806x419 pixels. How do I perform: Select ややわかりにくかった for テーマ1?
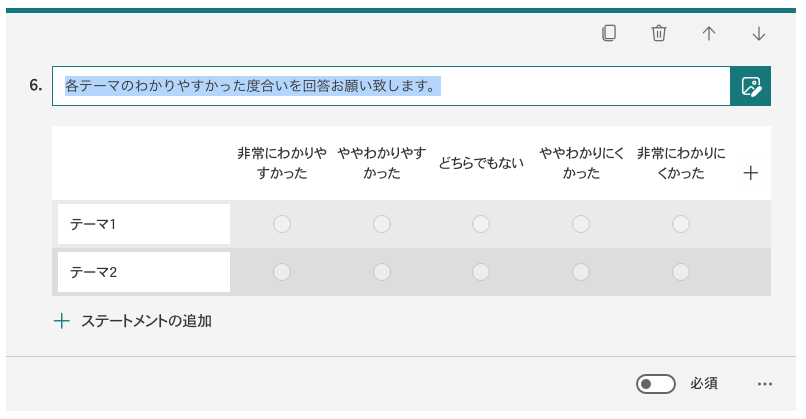[581, 224]
